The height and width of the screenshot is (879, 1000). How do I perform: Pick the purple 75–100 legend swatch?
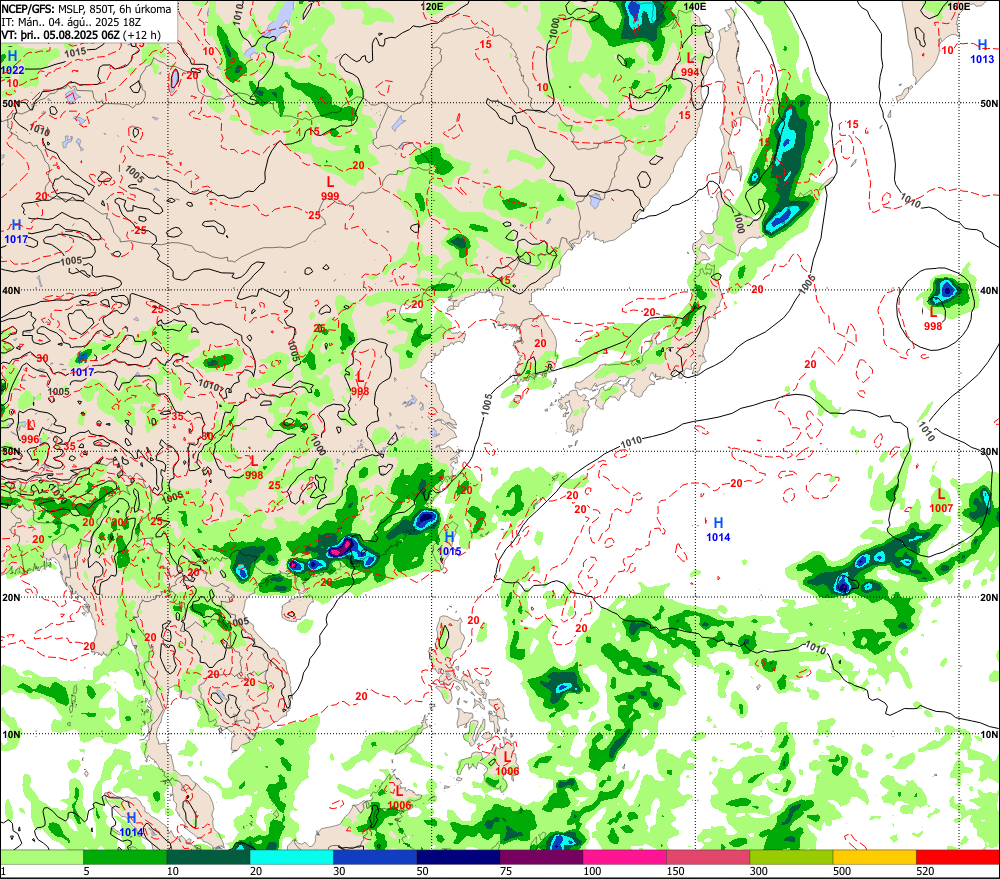542,857
